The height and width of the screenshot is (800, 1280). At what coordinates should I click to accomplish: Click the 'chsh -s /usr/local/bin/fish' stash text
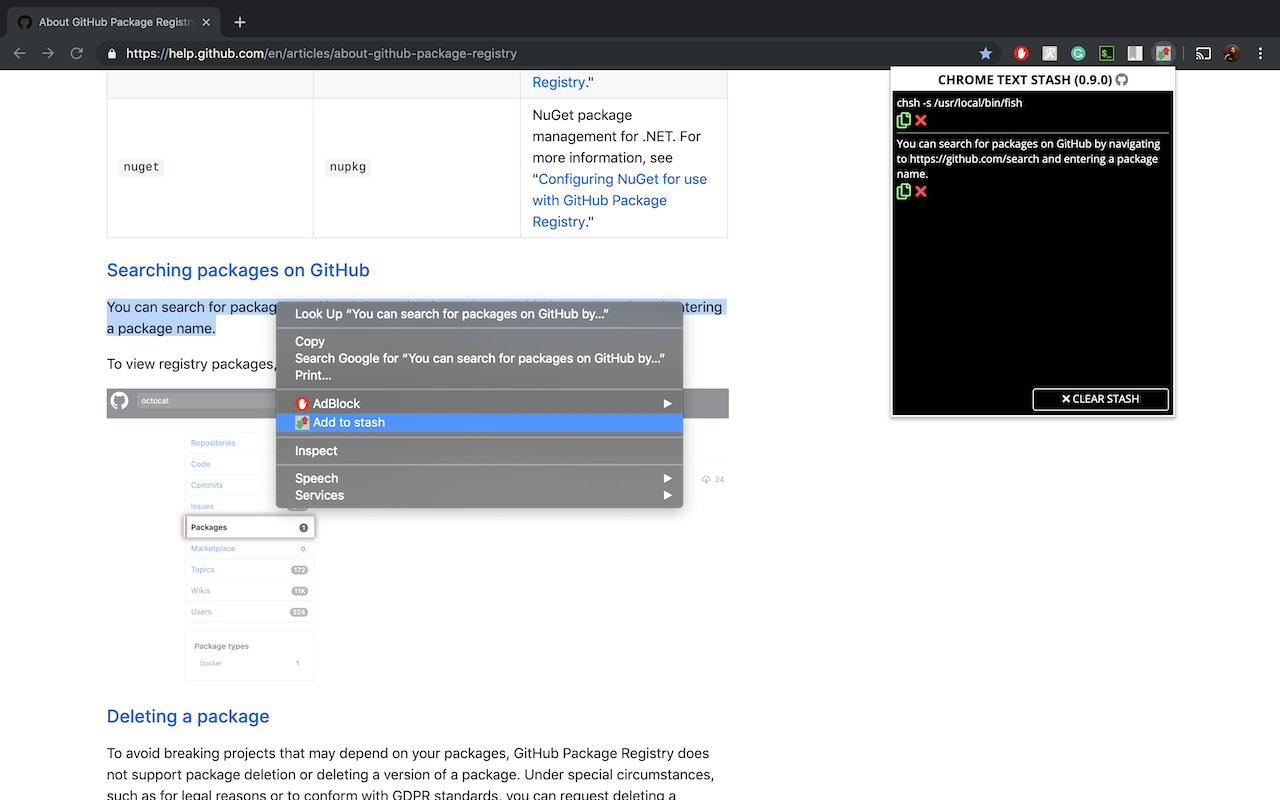959,103
